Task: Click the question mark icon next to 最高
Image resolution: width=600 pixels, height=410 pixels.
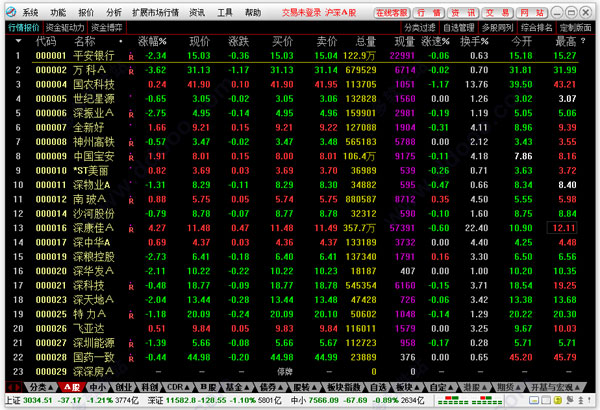Action: [583, 41]
